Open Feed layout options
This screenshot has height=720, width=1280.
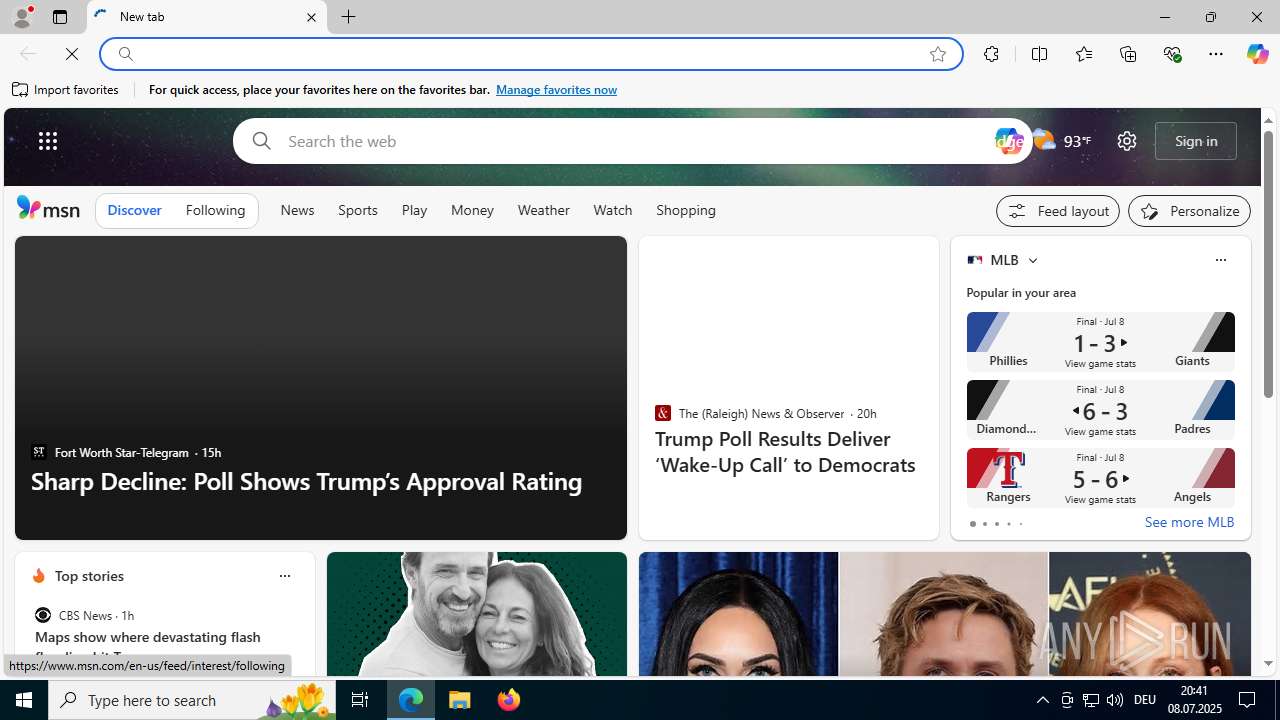point(1058,211)
